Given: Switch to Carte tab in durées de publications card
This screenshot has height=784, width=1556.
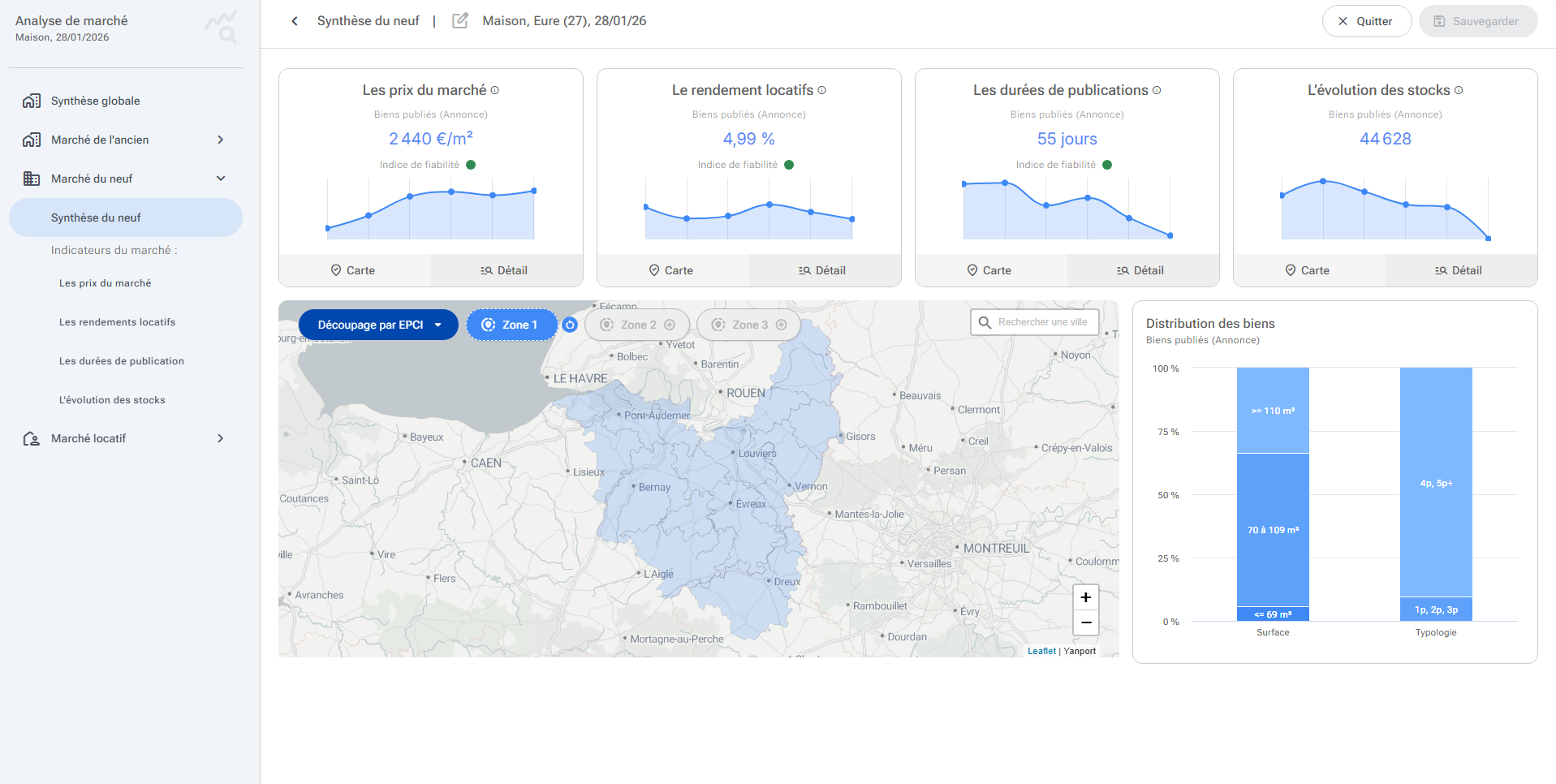Looking at the screenshot, I should click(991, 270).
